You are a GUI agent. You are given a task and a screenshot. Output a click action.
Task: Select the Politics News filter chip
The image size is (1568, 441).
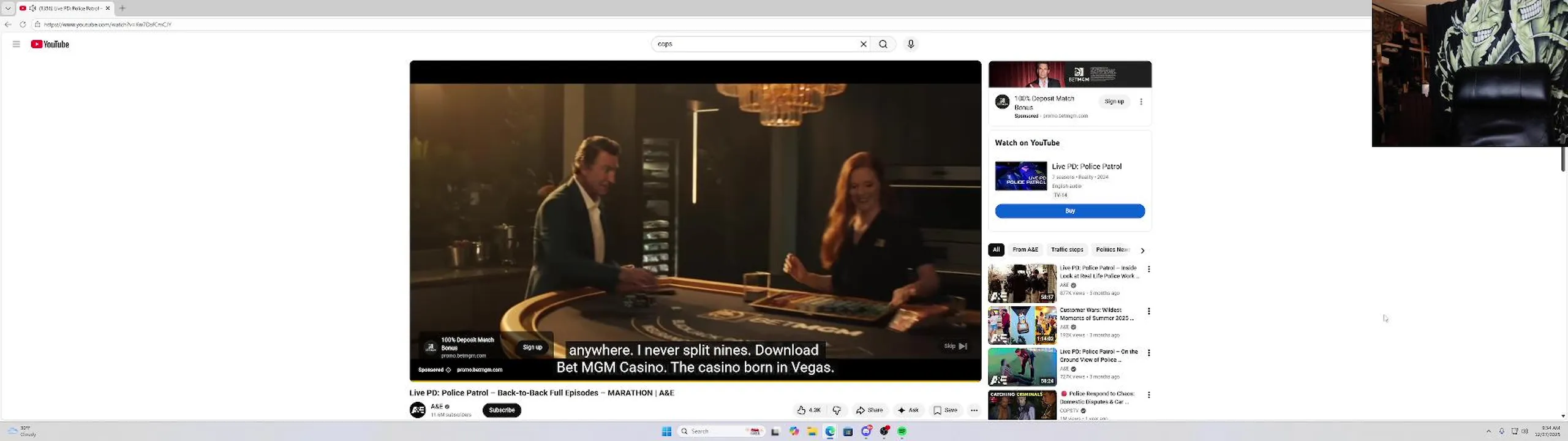1112,250
